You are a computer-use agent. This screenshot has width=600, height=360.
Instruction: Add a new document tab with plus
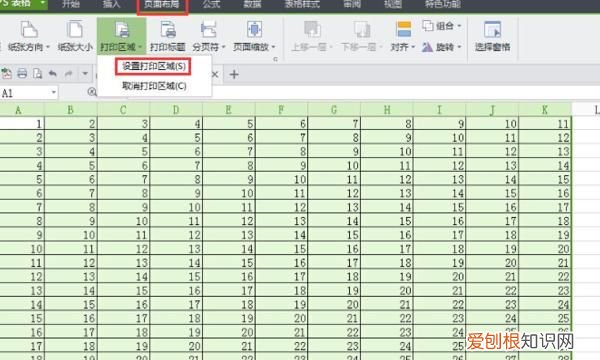(x=234, y=74)
